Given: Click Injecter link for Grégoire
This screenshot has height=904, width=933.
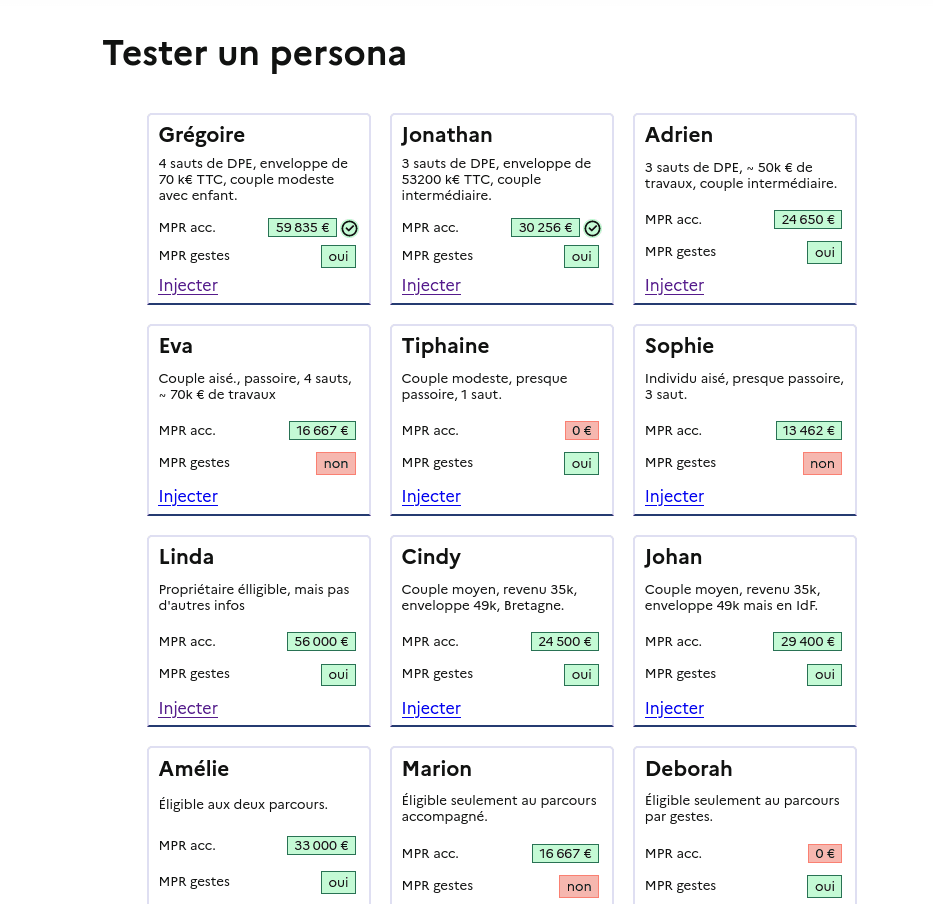Looking at the screenshot, I should 188,285.
